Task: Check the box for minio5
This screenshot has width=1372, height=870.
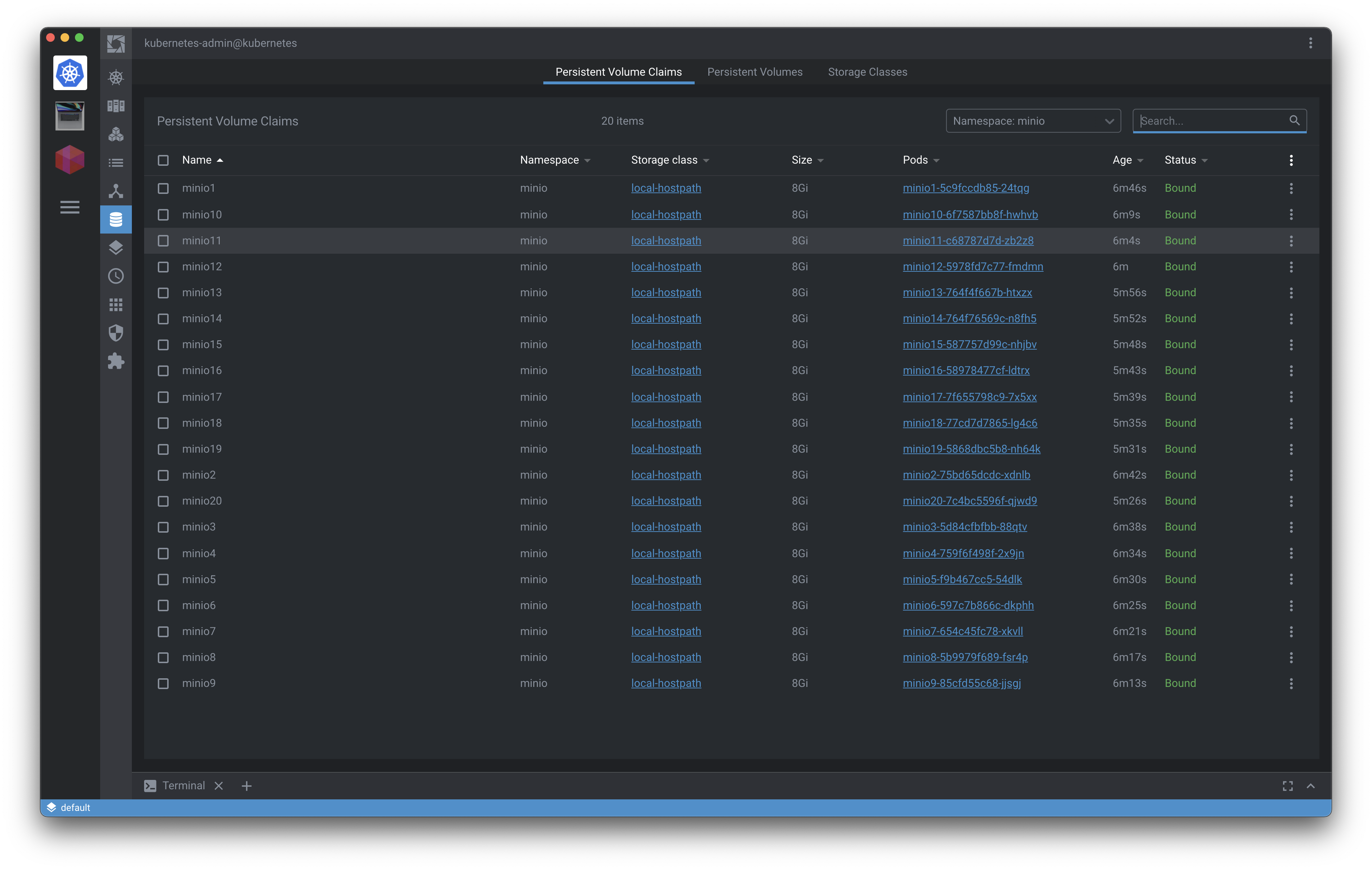Action: click(x=163, y=579)
